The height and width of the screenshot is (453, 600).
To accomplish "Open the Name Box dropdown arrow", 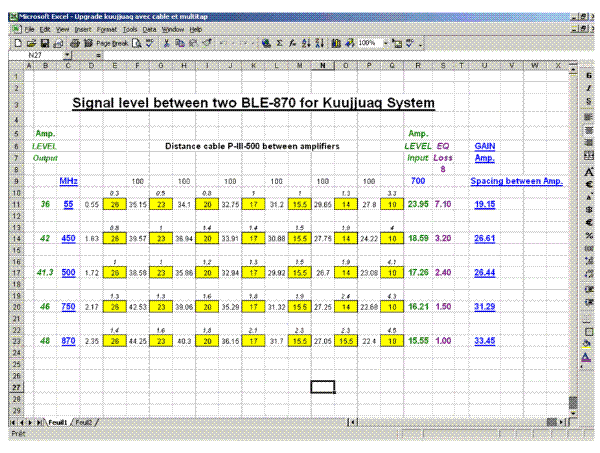I will [67, 55].
